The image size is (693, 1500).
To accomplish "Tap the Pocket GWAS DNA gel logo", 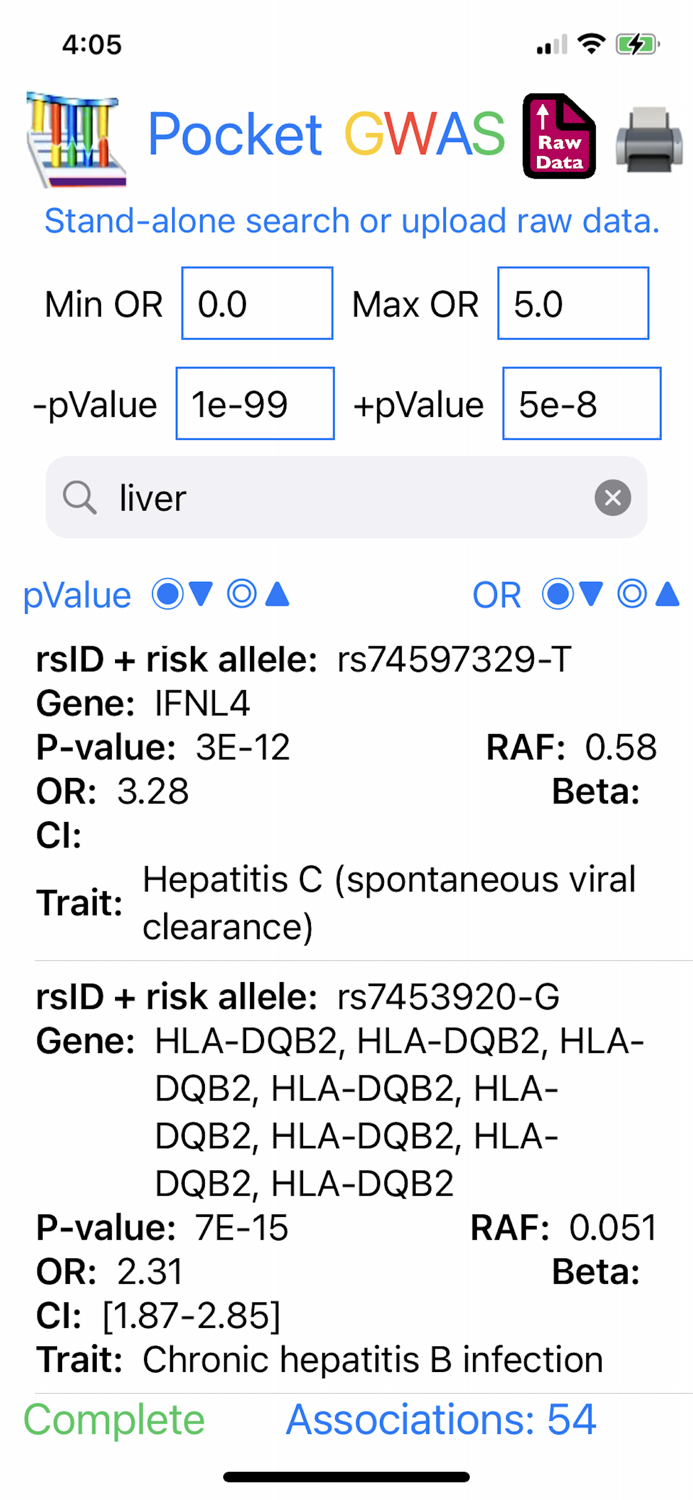I will 75,137.
